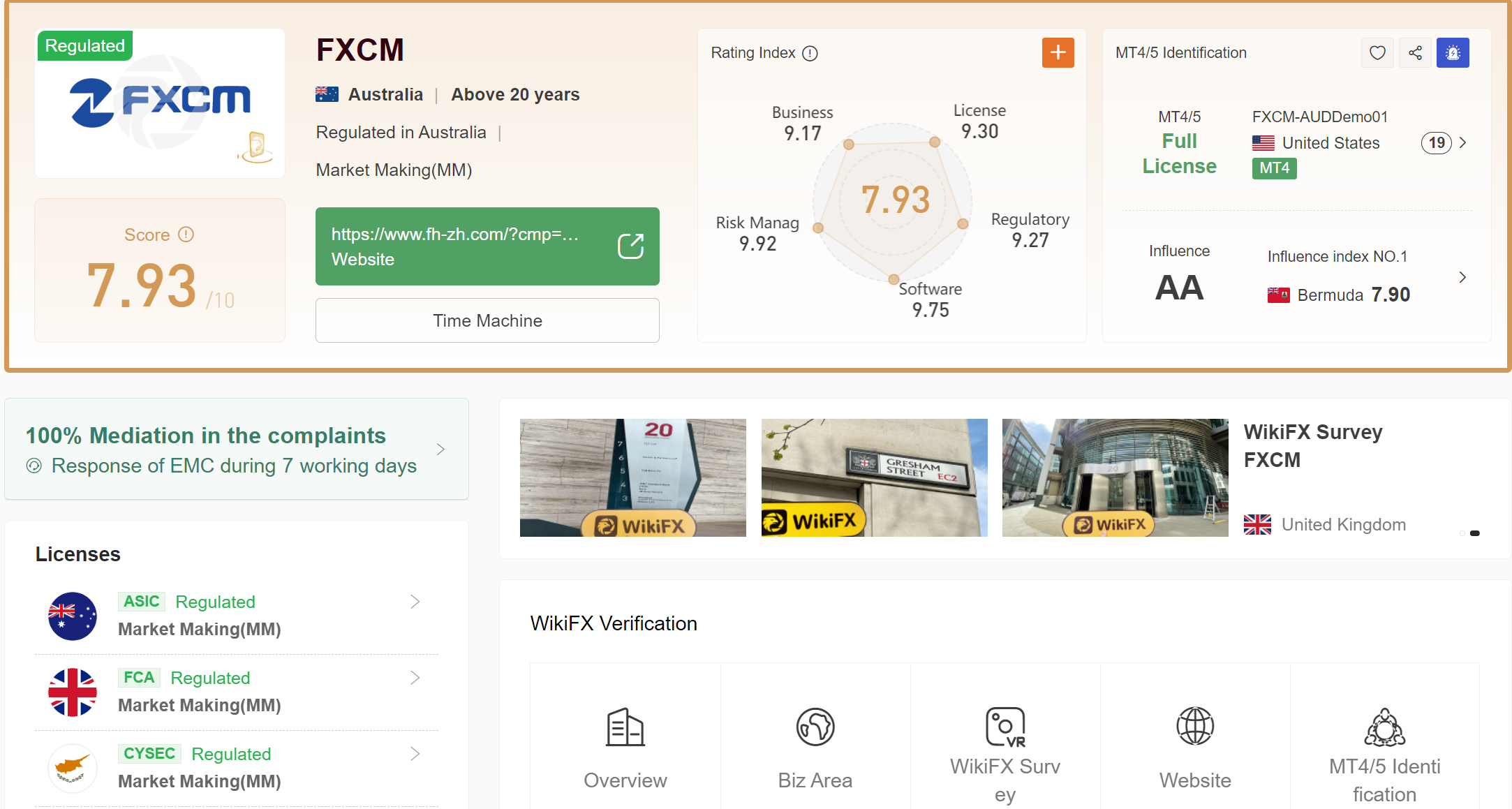Open the Biz Area globe icon
This screenshot has height=809, width=1512.
point(815,727)
